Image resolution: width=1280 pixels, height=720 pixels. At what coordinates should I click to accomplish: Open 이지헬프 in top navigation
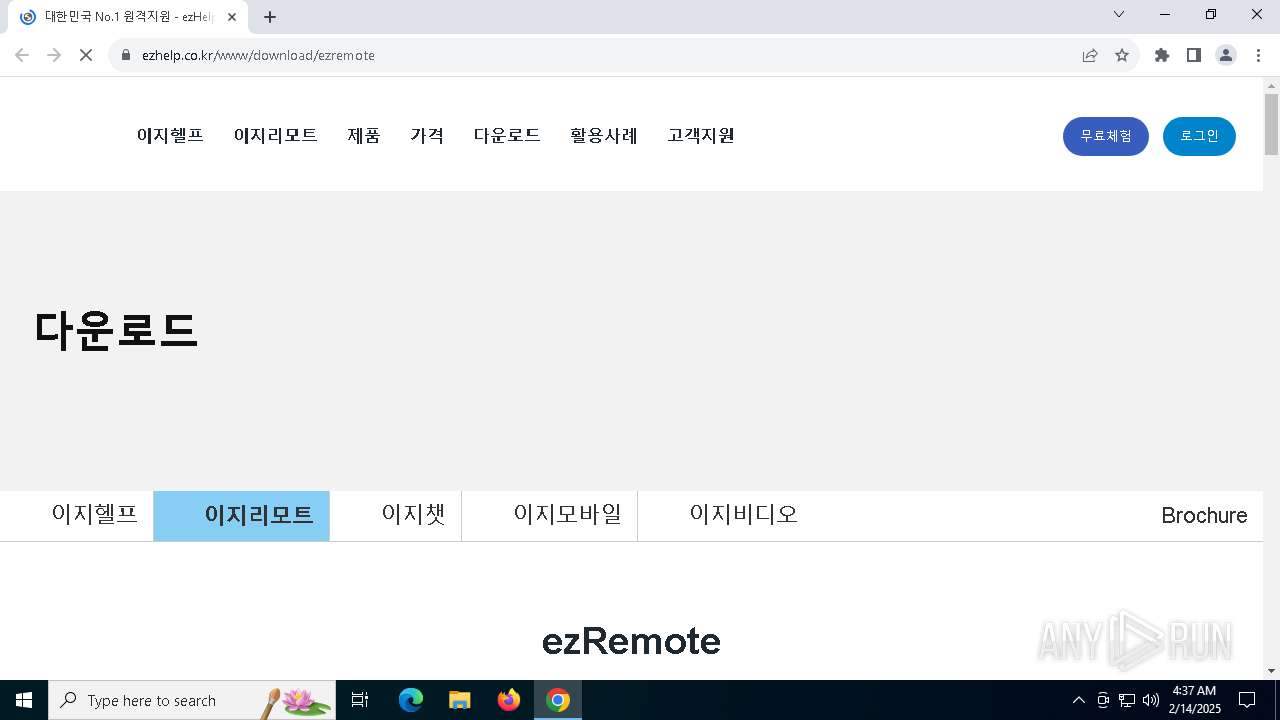(x=170, y=136)
